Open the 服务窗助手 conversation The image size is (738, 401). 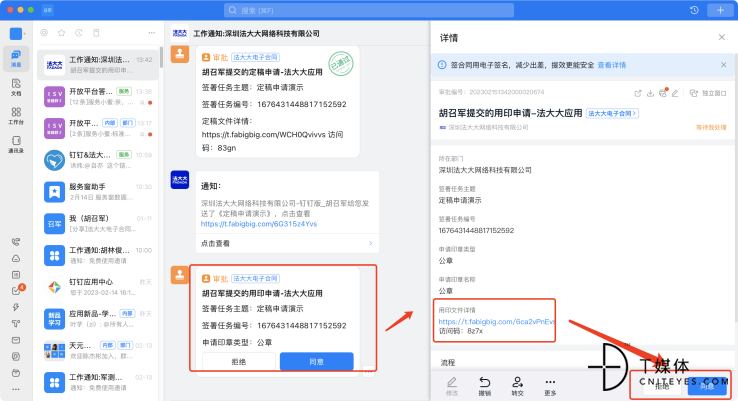pos(98,192)
